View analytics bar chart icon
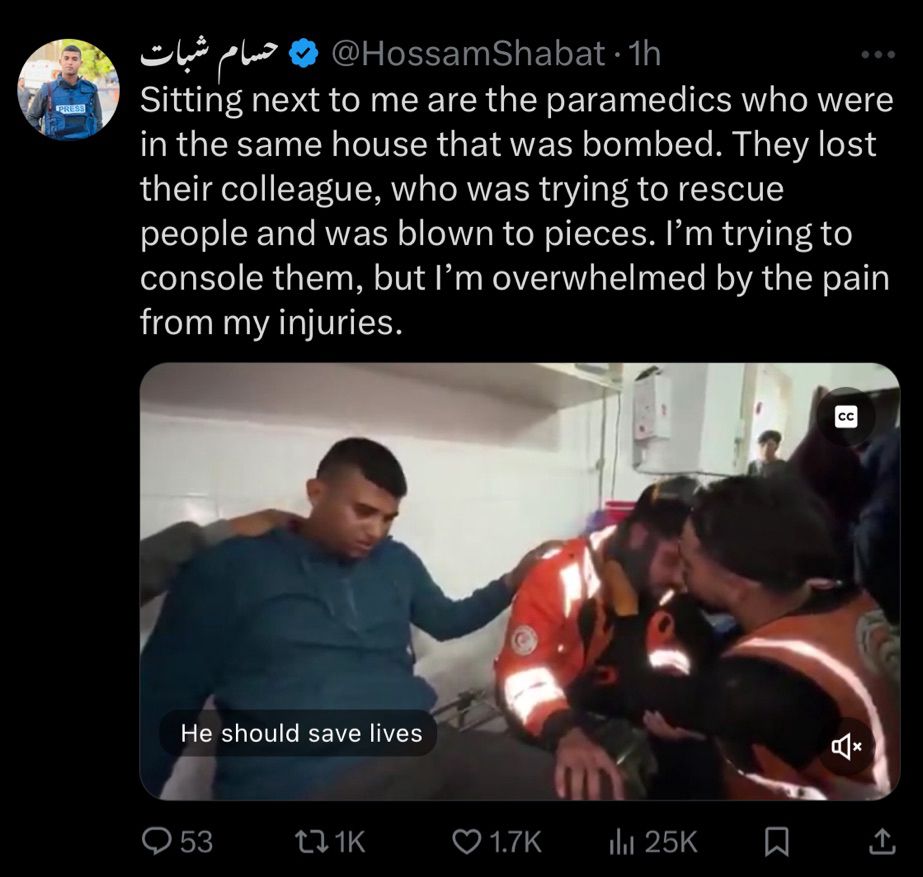This screenshot has width=923, height=877. [x=620, y=842]
